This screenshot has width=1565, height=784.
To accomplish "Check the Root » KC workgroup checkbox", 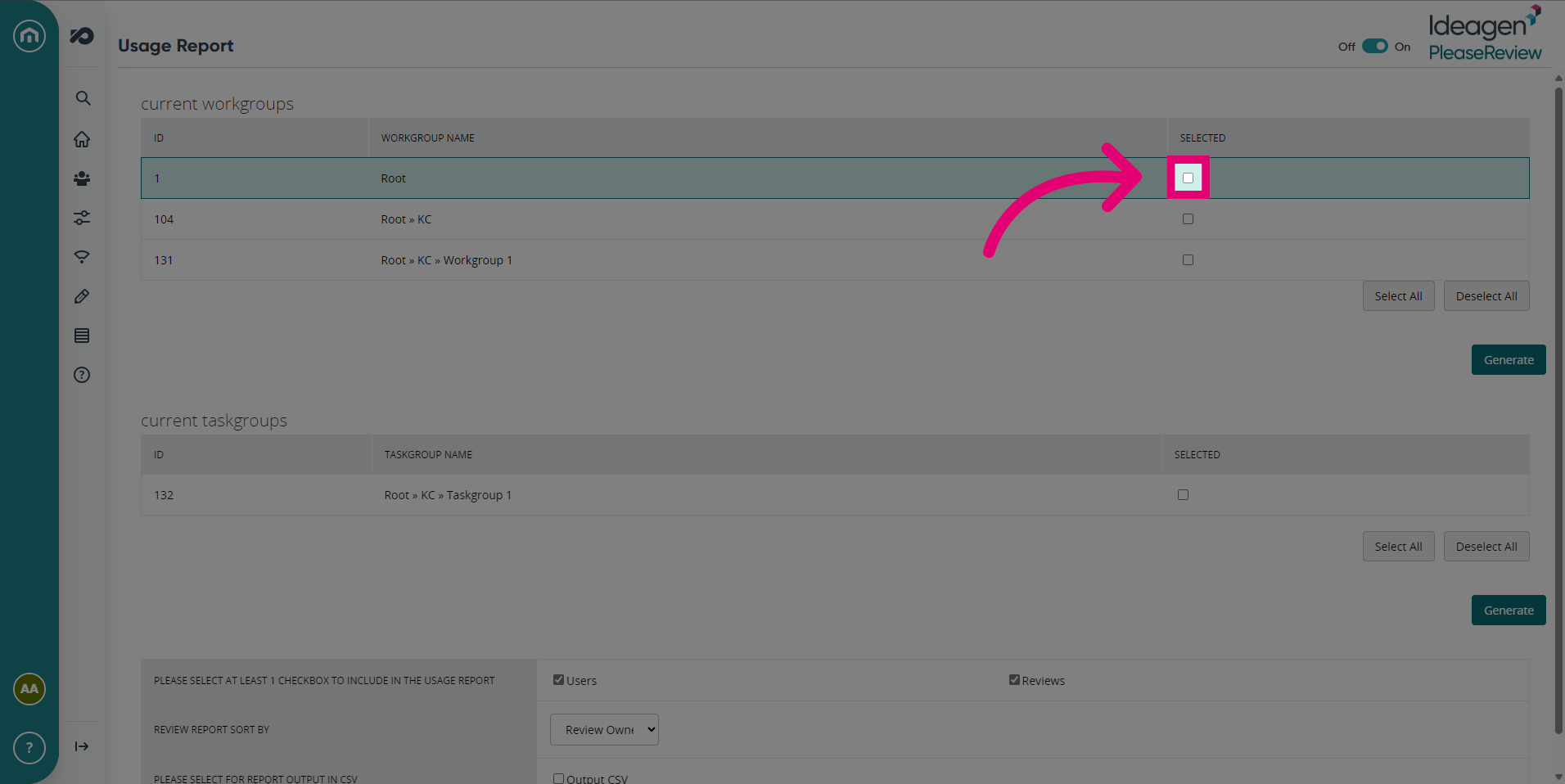I will pos(1188,219).
